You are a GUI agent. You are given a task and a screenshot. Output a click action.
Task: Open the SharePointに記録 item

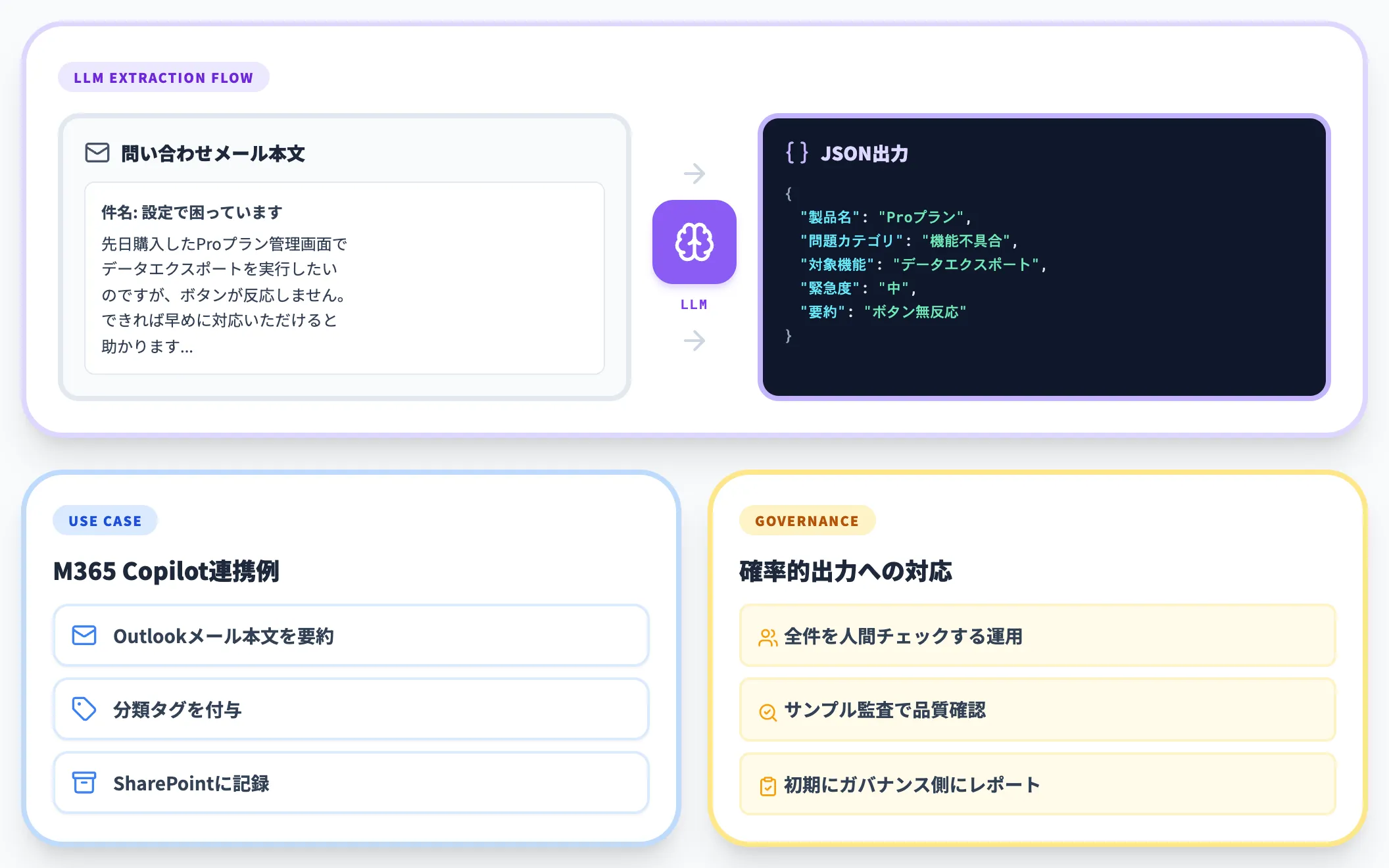(351, 783)
